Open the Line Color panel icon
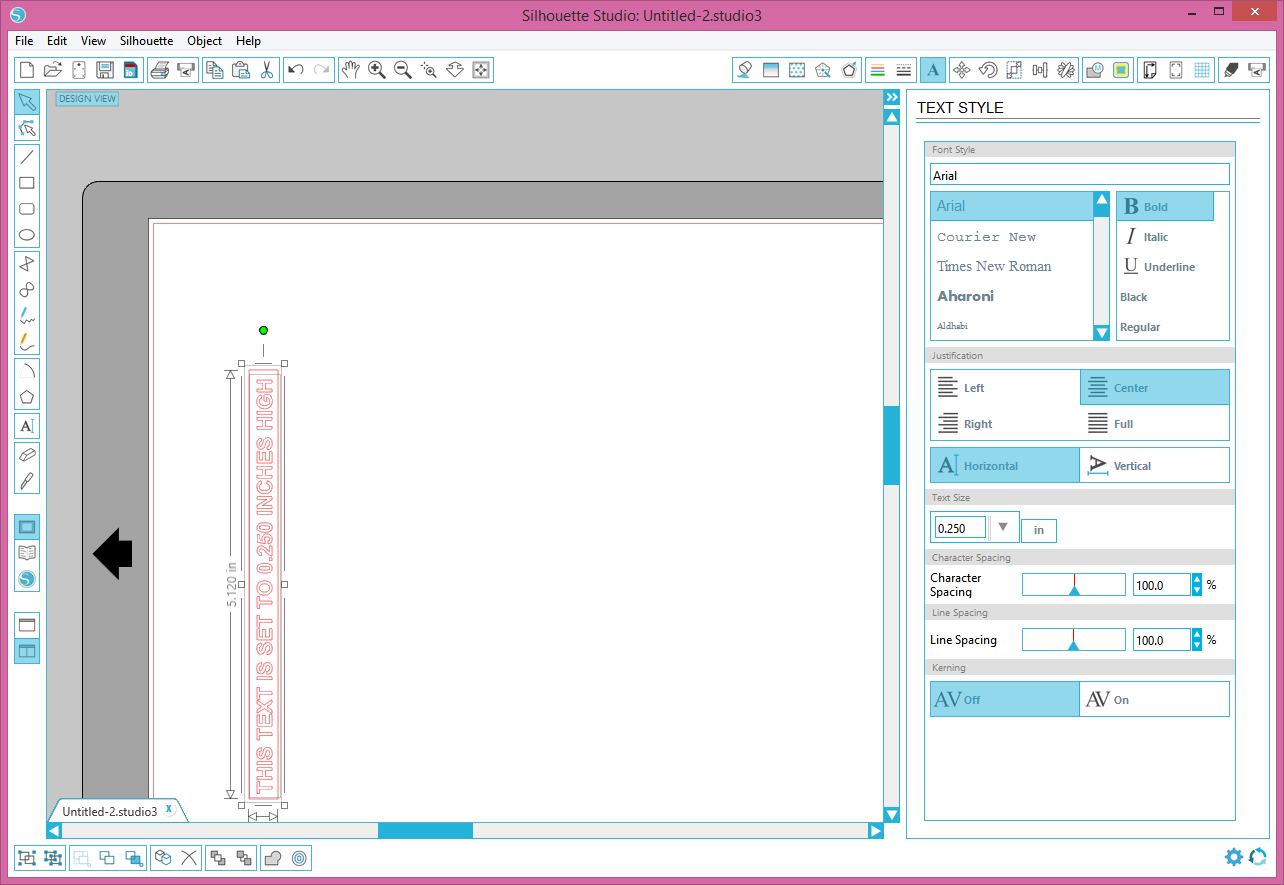This screenshot has width=1284, height=885. coord(878,70)
